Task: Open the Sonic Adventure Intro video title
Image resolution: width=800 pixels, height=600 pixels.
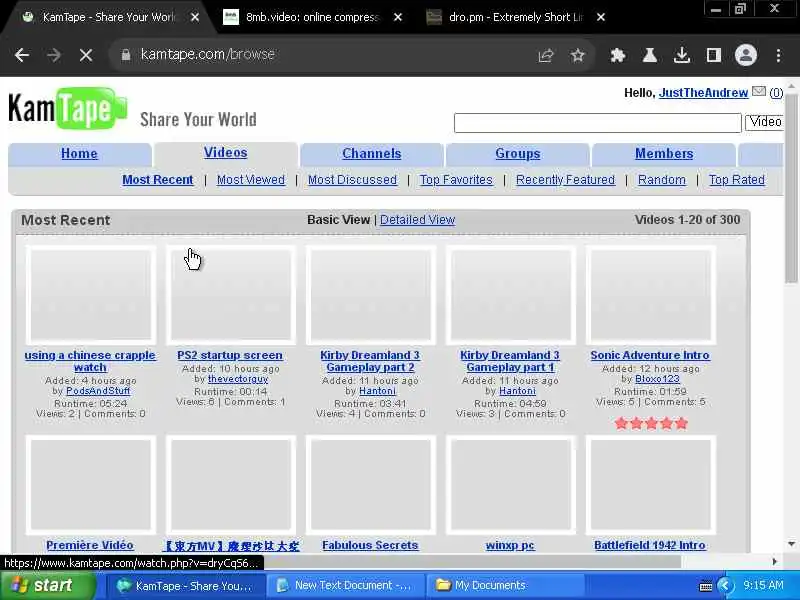Action: (x=650, y=355)
